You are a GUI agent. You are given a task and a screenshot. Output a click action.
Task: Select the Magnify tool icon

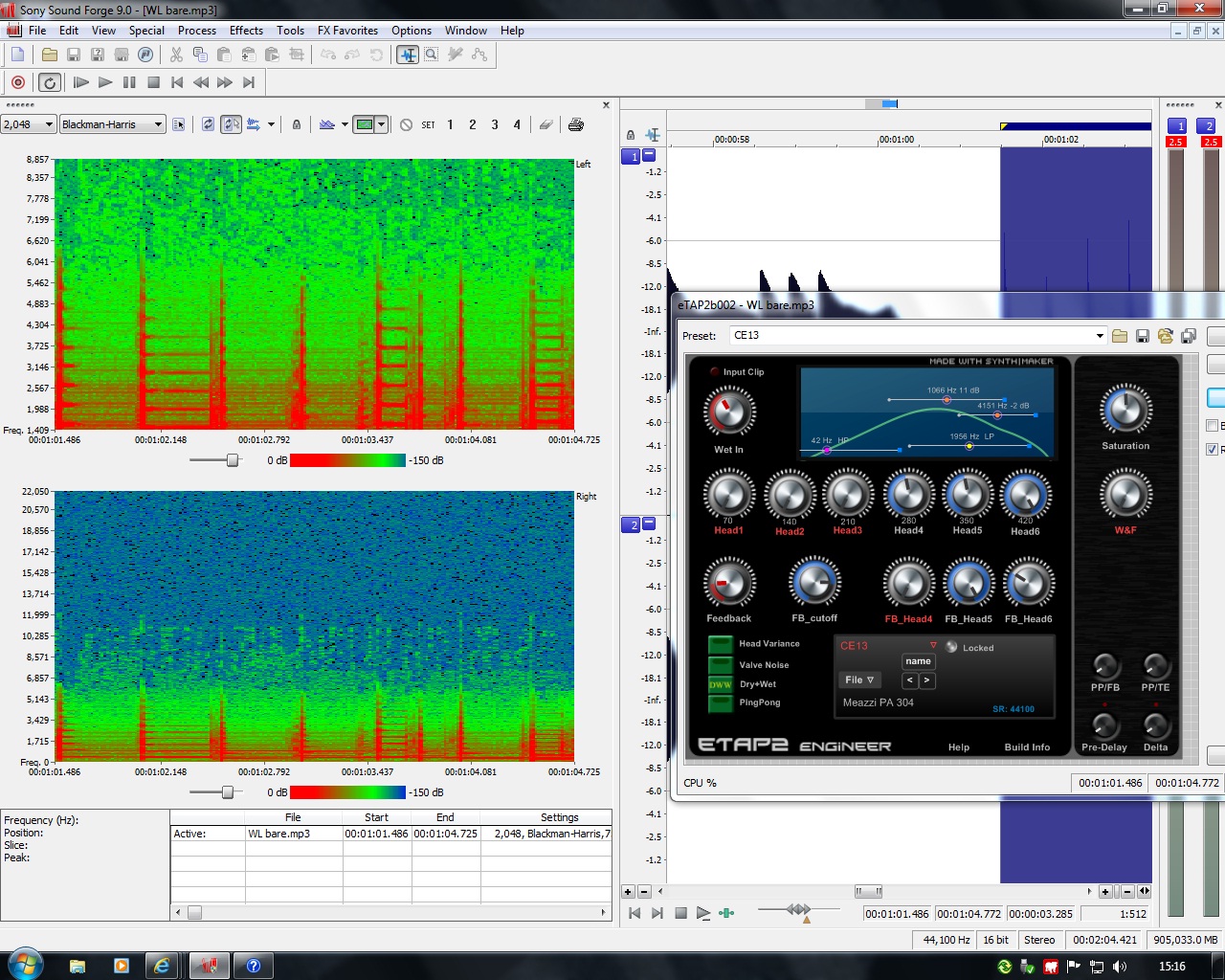(432, 55)
